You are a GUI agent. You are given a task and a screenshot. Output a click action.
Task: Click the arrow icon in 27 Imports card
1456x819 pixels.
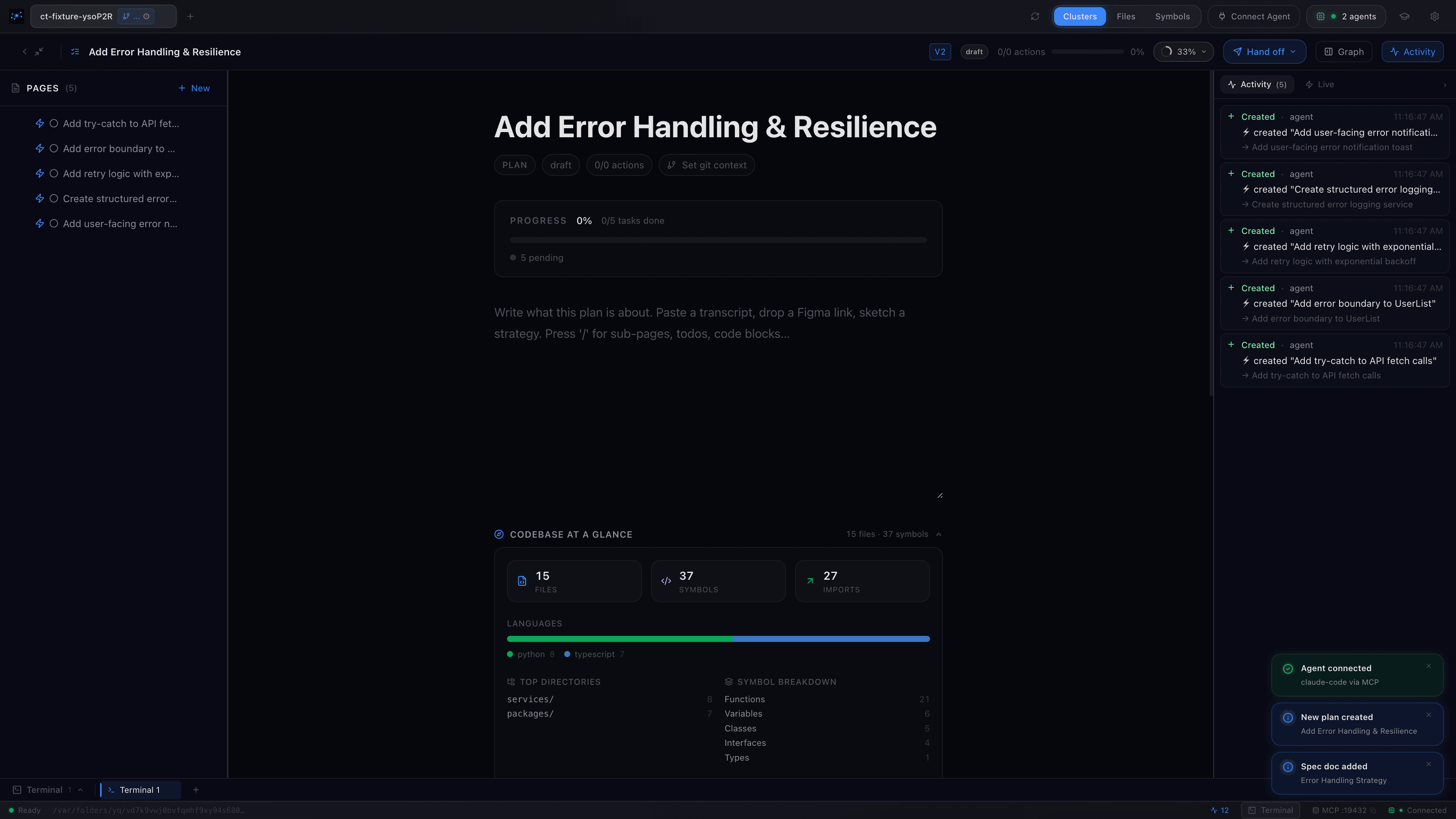(810, 581)
